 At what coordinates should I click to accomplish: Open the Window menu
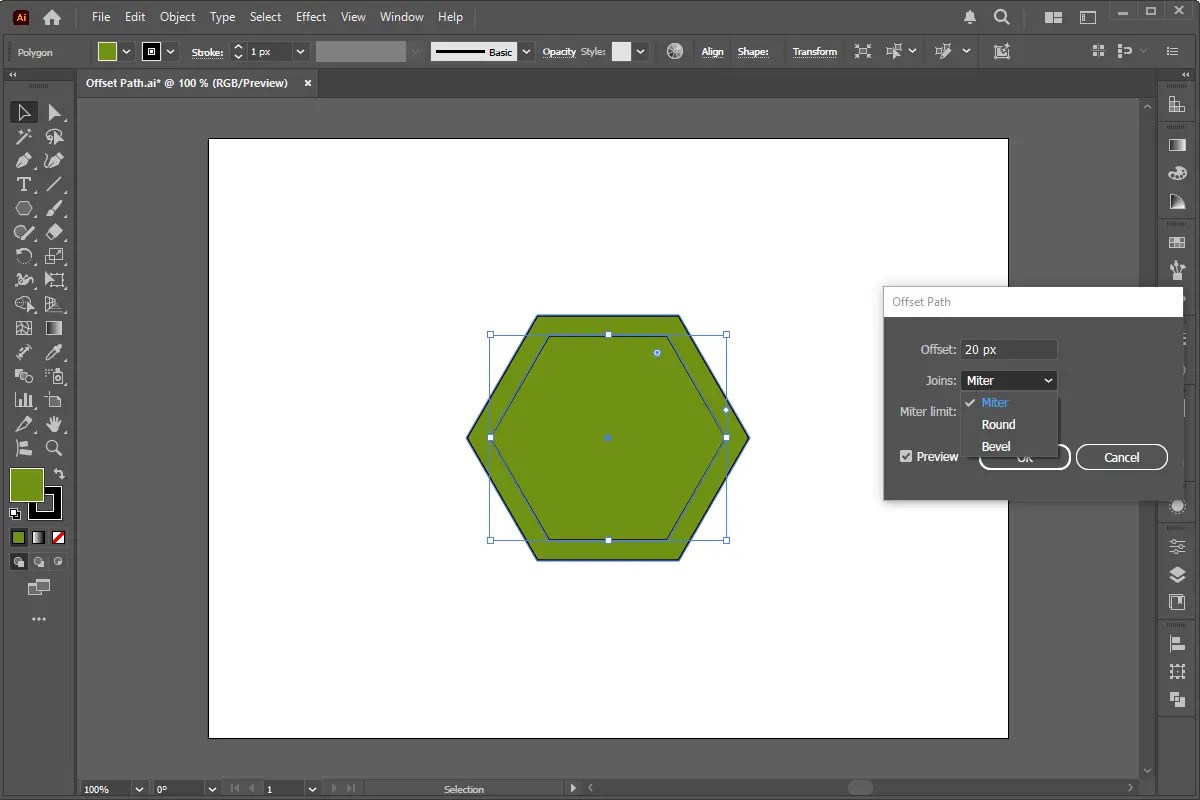(x=402, y=17)
